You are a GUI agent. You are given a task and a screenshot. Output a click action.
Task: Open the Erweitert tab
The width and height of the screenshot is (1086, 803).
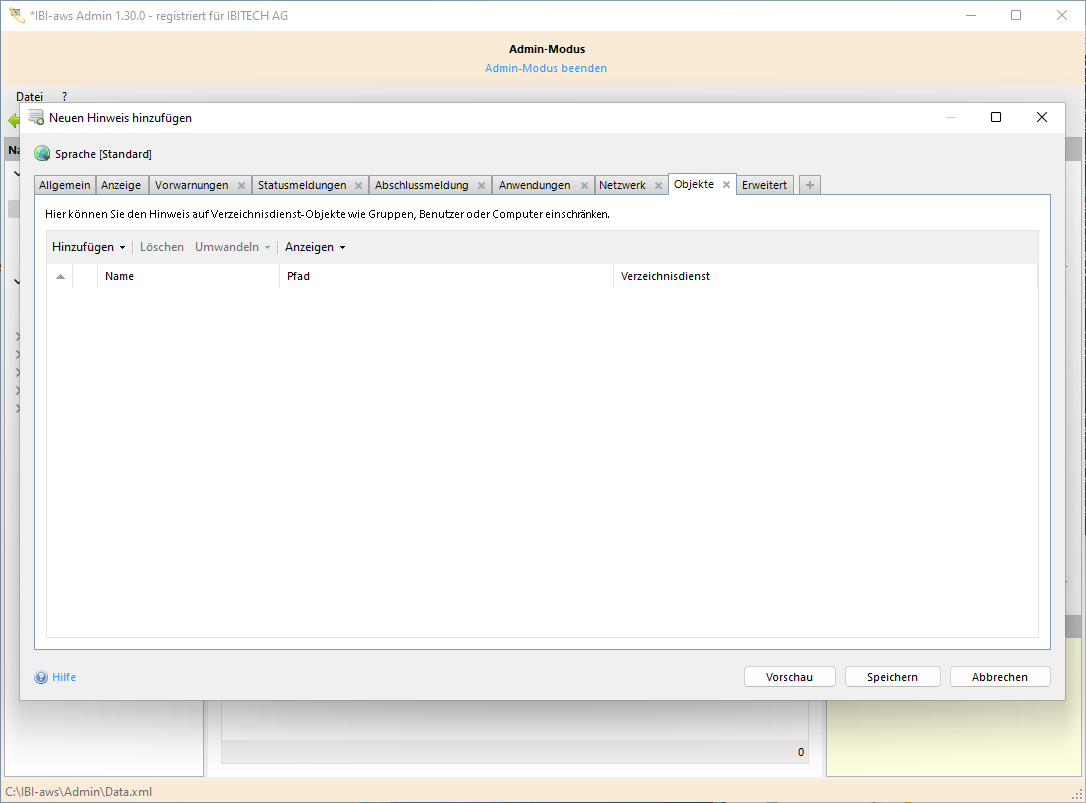pos(765,185)
